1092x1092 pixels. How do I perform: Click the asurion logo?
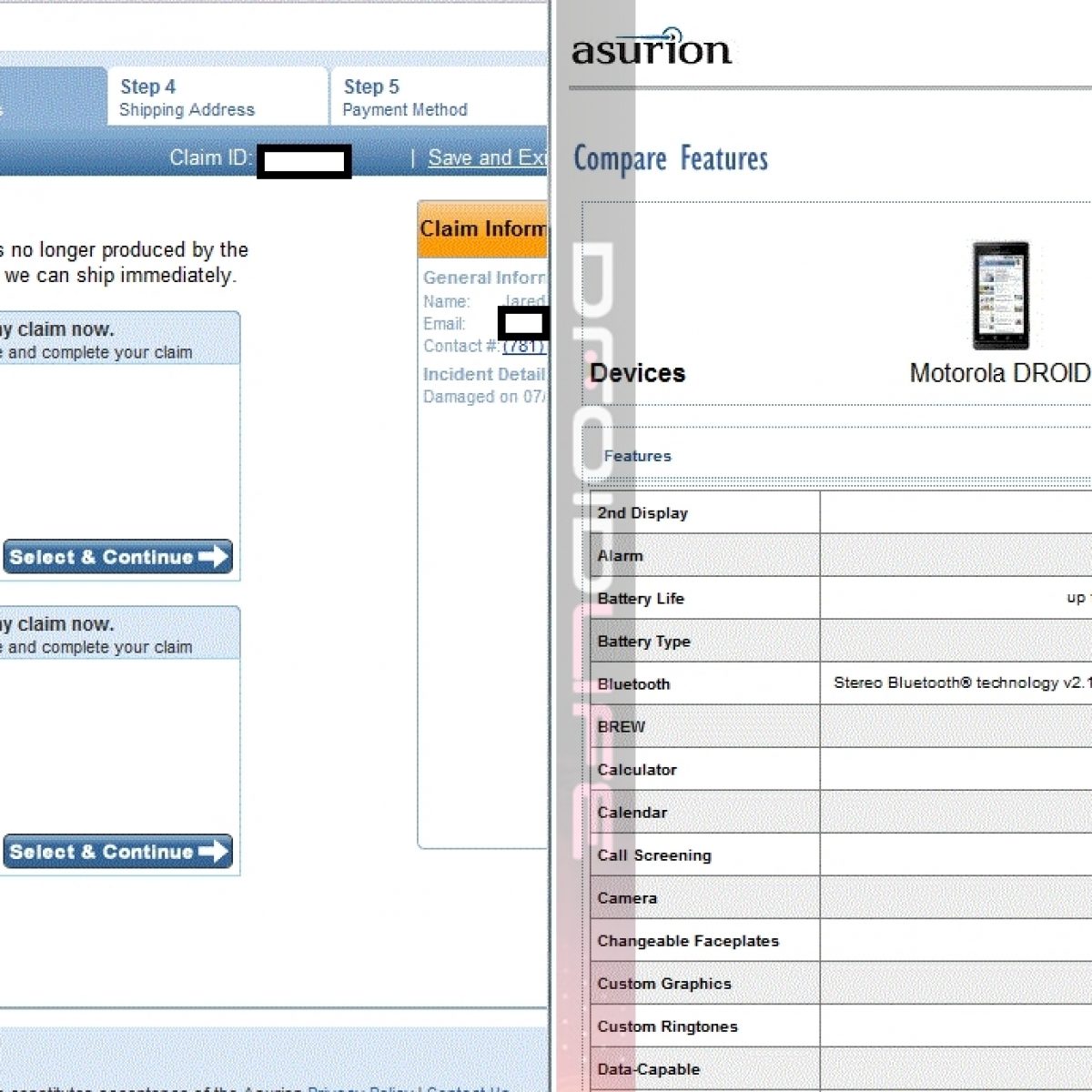pos(652,48)
